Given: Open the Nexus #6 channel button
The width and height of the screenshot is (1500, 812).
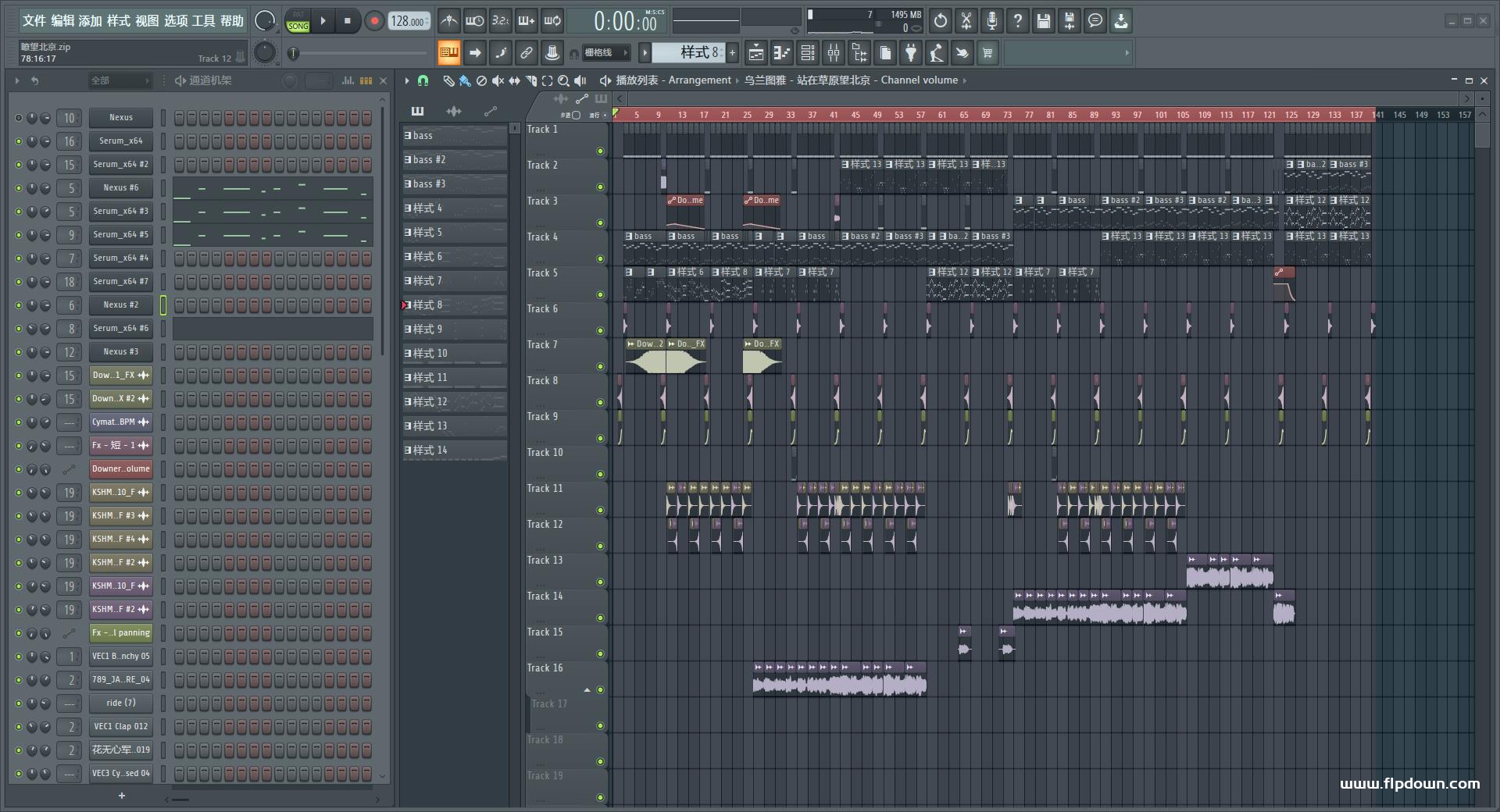Looking at the screenshot, I should pyautogui.click(x=121, y=188).
